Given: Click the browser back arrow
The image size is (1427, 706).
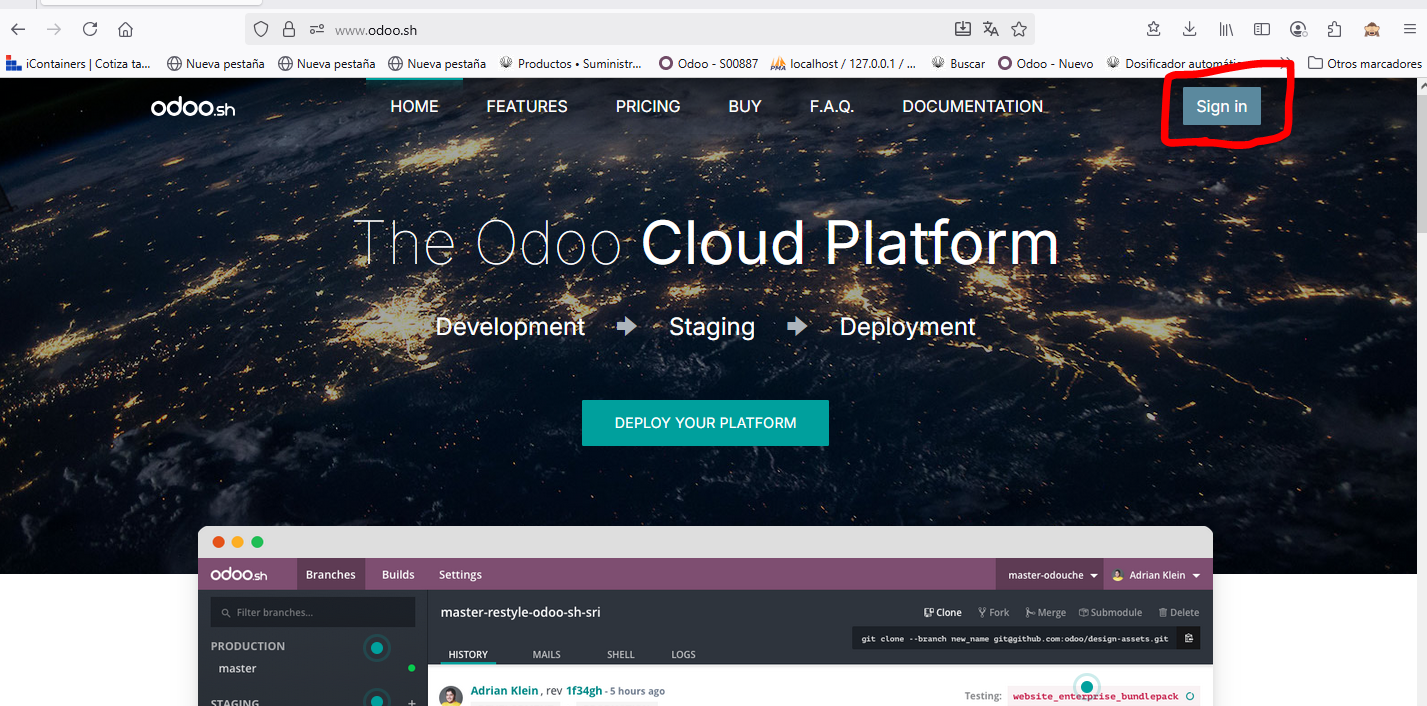Looking at the screenshot, I should point(18,29).
